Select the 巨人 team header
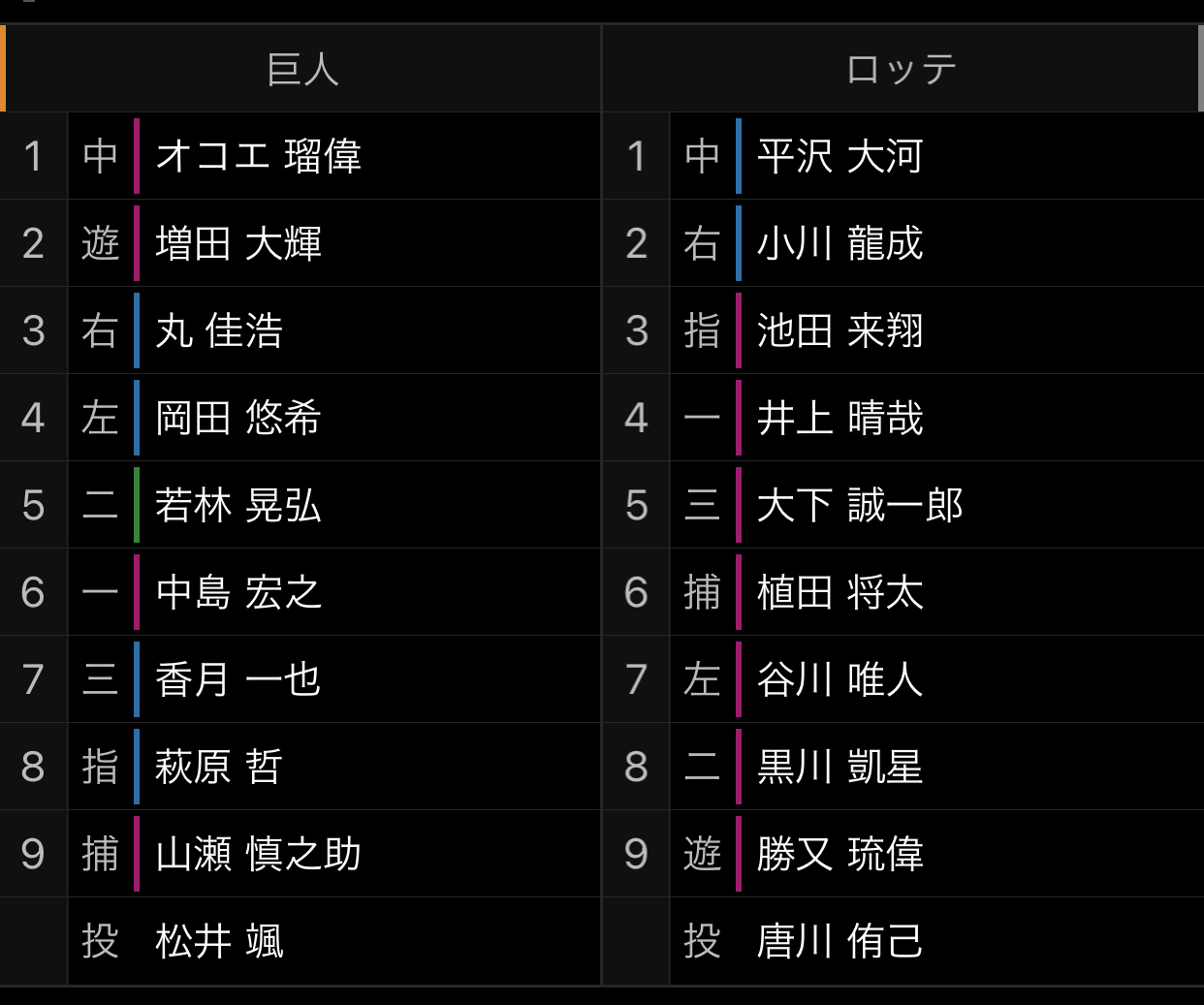This screenshot has height=1005, width=1204. point(301,69)
